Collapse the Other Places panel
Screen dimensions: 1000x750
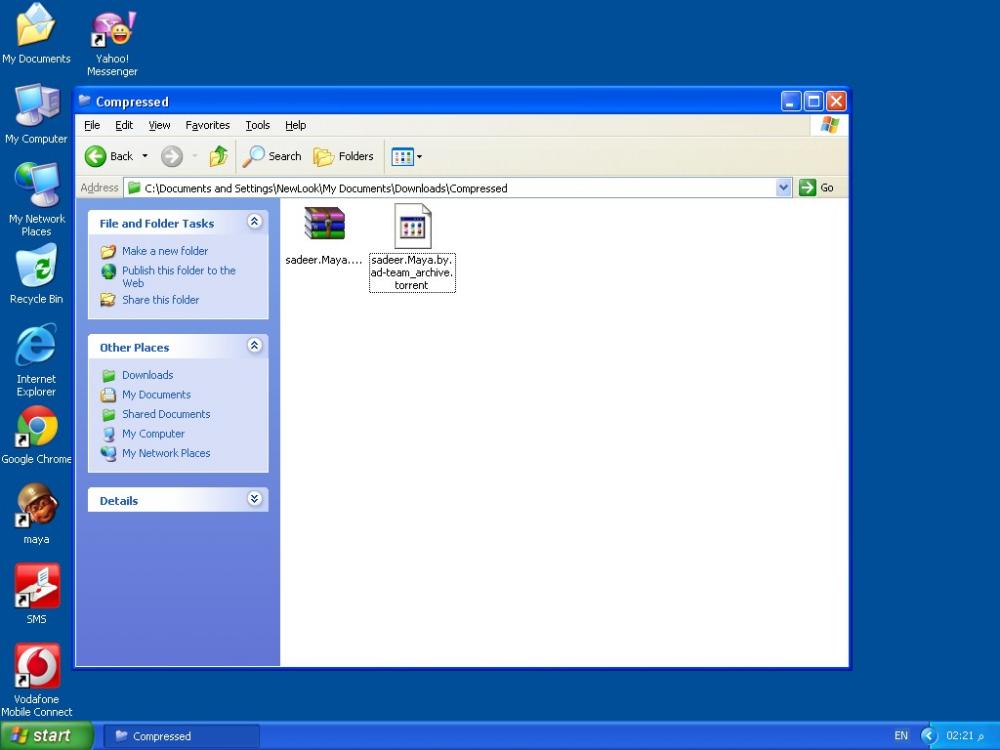[x=254, y=345]
